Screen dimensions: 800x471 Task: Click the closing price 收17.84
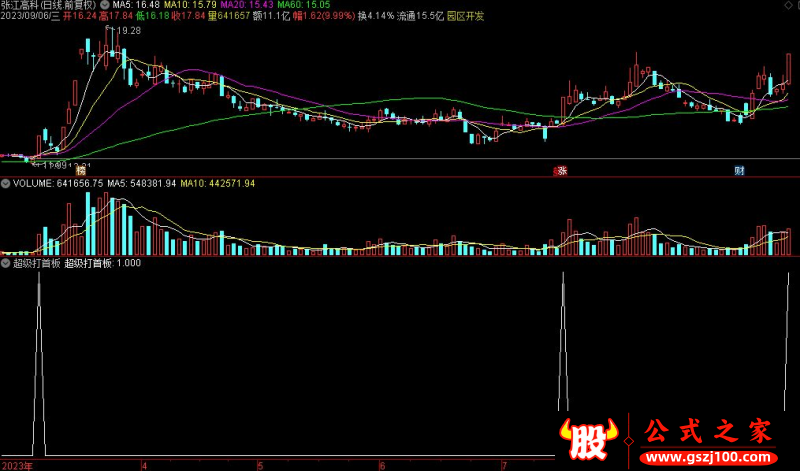(188, 16)
